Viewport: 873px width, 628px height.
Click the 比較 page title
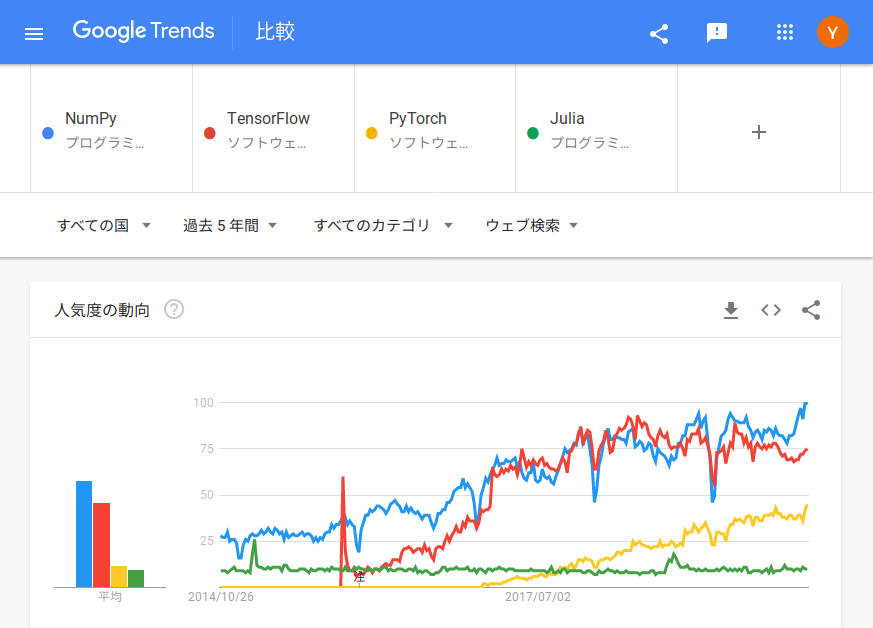coord(277,31)
